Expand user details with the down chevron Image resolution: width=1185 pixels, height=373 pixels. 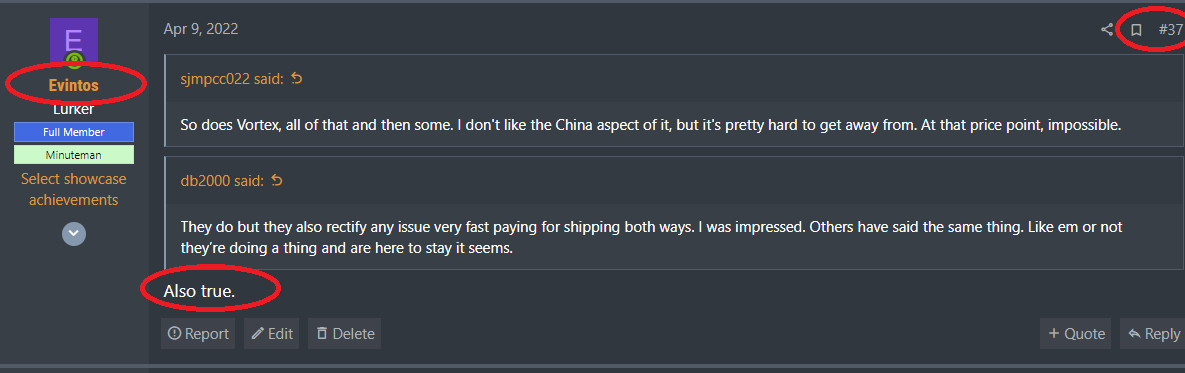tap(73, 233)
